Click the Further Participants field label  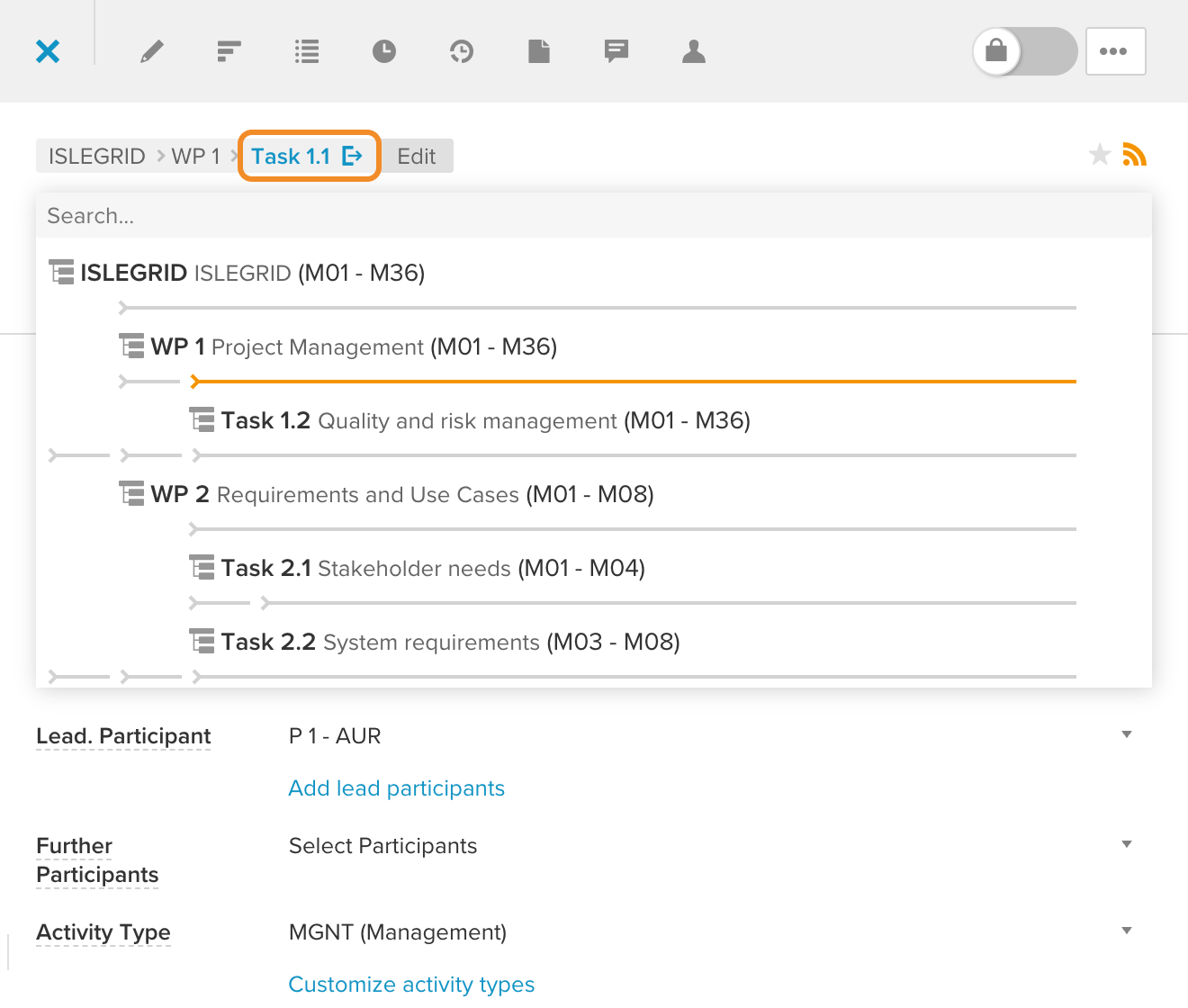pos(97,860)
